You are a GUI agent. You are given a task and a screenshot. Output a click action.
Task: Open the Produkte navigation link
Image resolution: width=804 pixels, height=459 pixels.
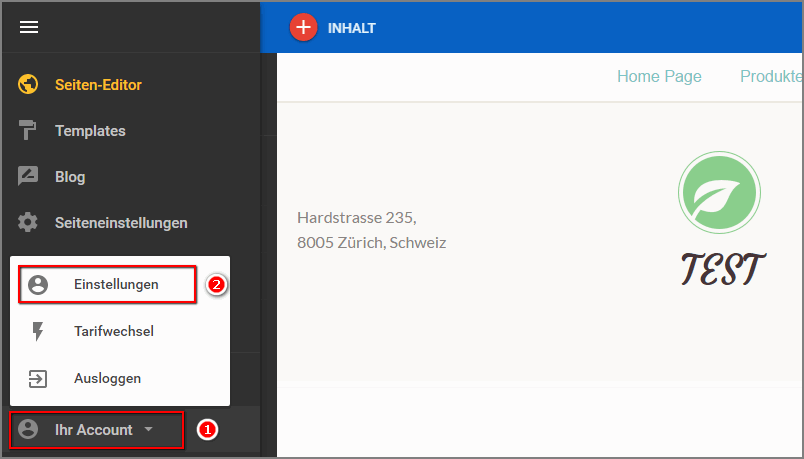771,77
